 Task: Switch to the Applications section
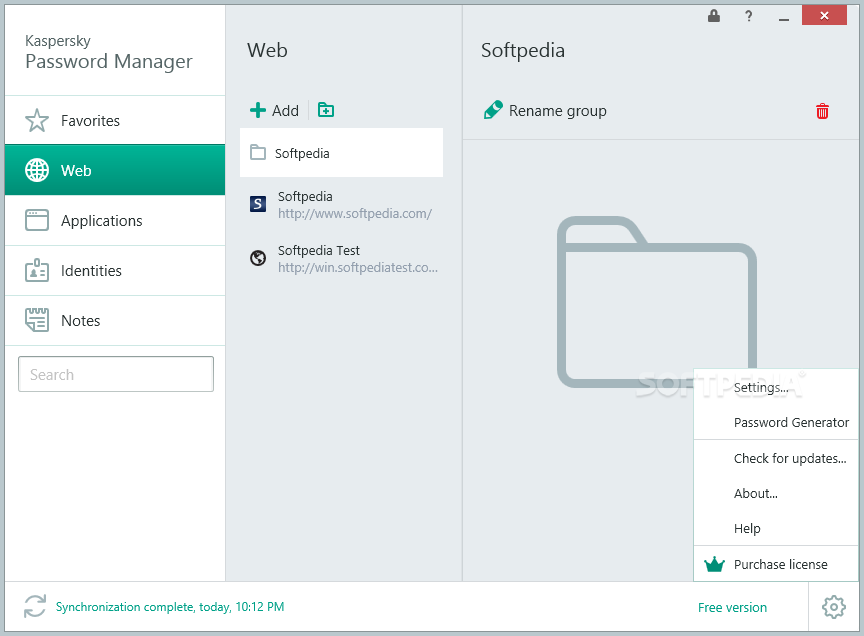(x=115, y=220)
